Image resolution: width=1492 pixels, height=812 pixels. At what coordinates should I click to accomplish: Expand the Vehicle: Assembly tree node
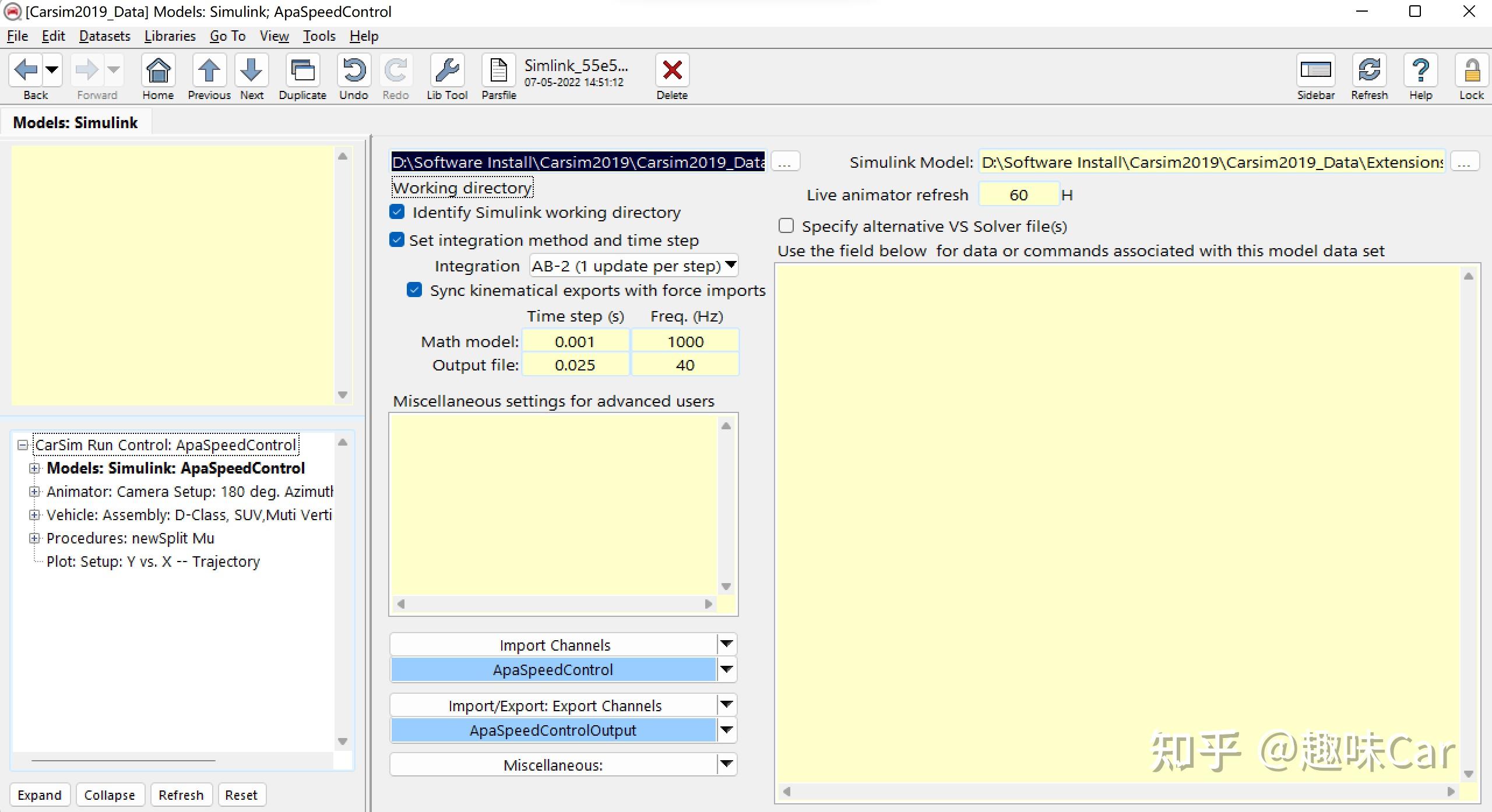tap(34, 515)
